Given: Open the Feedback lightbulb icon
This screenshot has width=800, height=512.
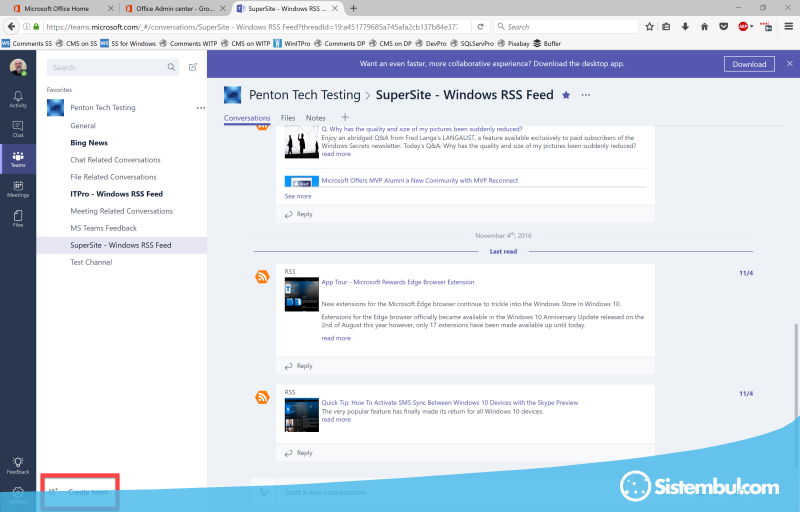Looking at the screenshot, I should coord(18,465).
